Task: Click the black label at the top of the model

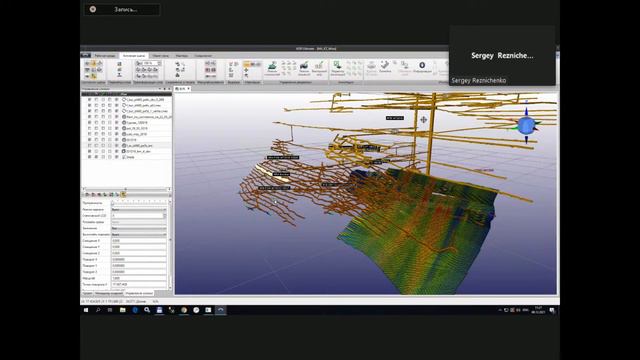Action: tap(395, 118)
